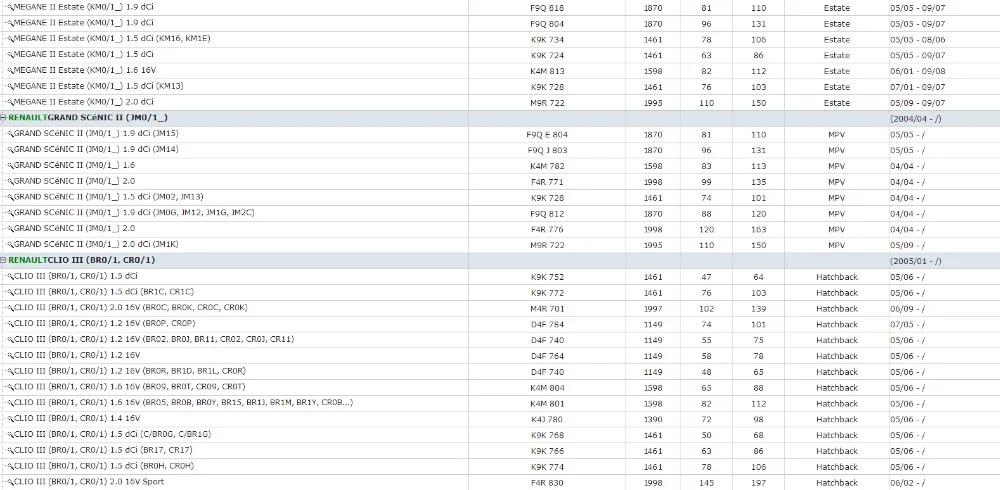Select engine code K4J 780
1000x490 pixels.
coord(547,419)
